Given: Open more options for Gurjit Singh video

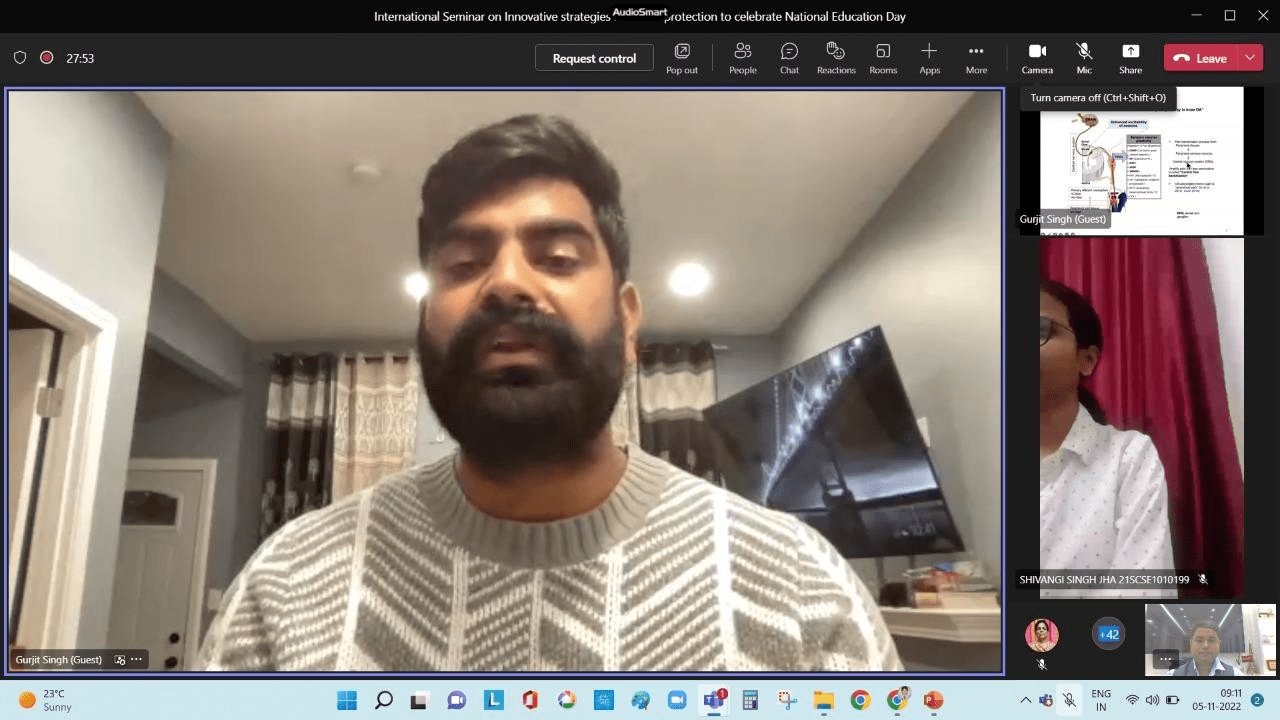Looking at the screenshot, I should 136,660.
